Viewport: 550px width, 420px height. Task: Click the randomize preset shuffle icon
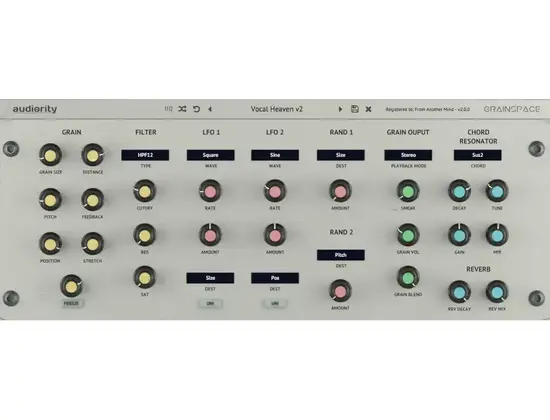[182, 109]
